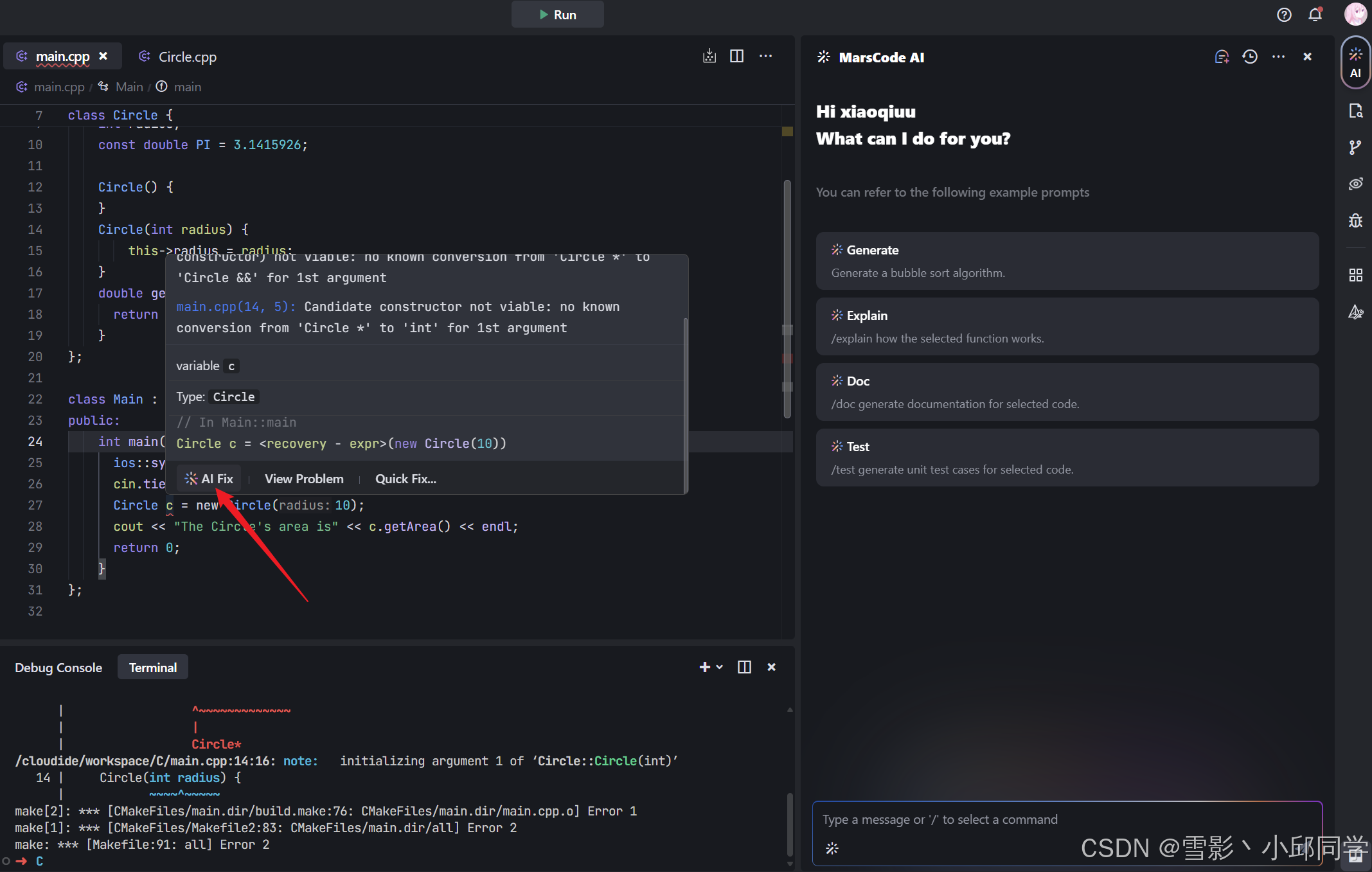Image resolution: width=1372 pixels, height=872 pixels.
Task: Expand the new-terminal dropdown arrow
Action: (720, 667)
